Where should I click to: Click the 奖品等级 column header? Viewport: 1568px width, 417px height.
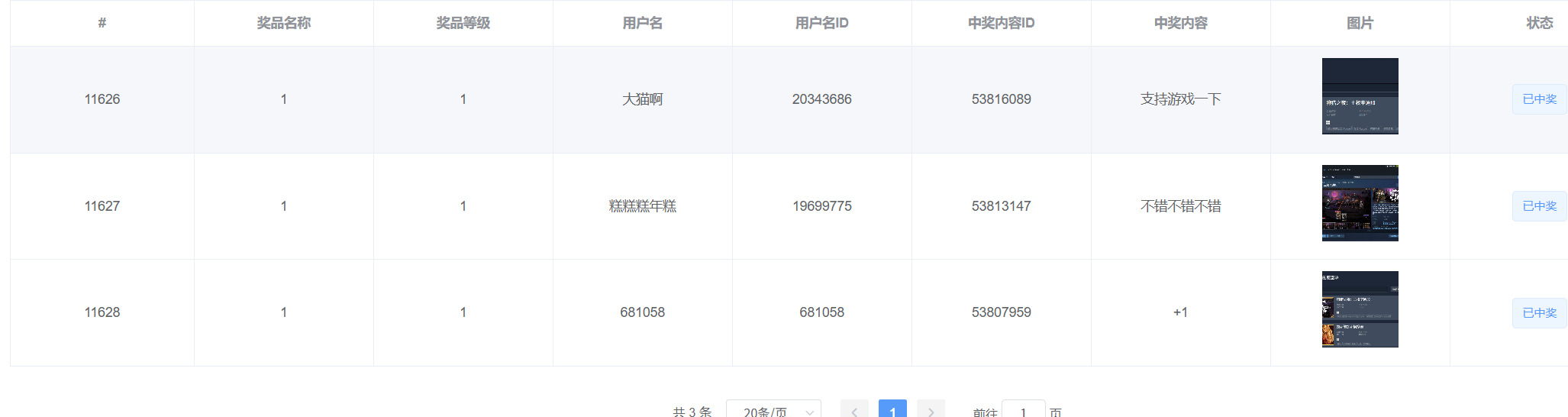pyautogui.click(x=463, y=23)
